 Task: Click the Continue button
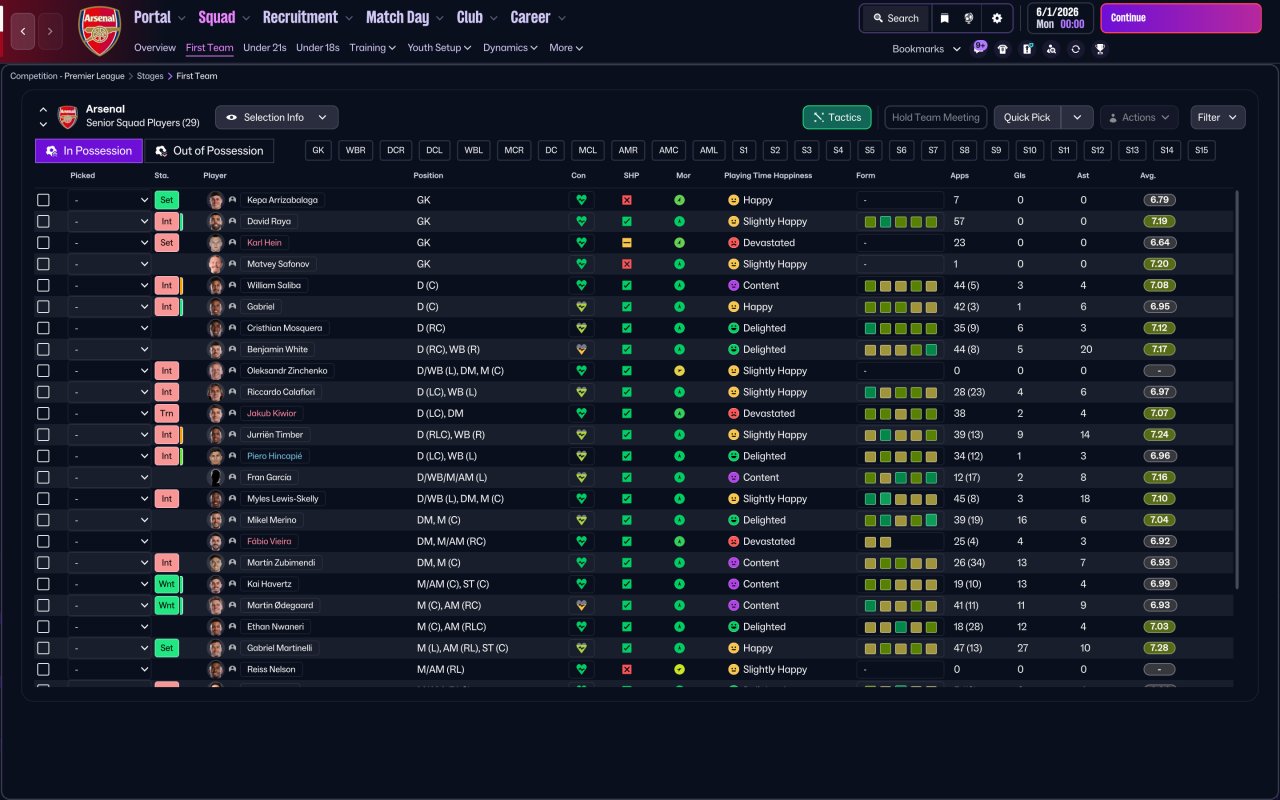(1181, 18)
